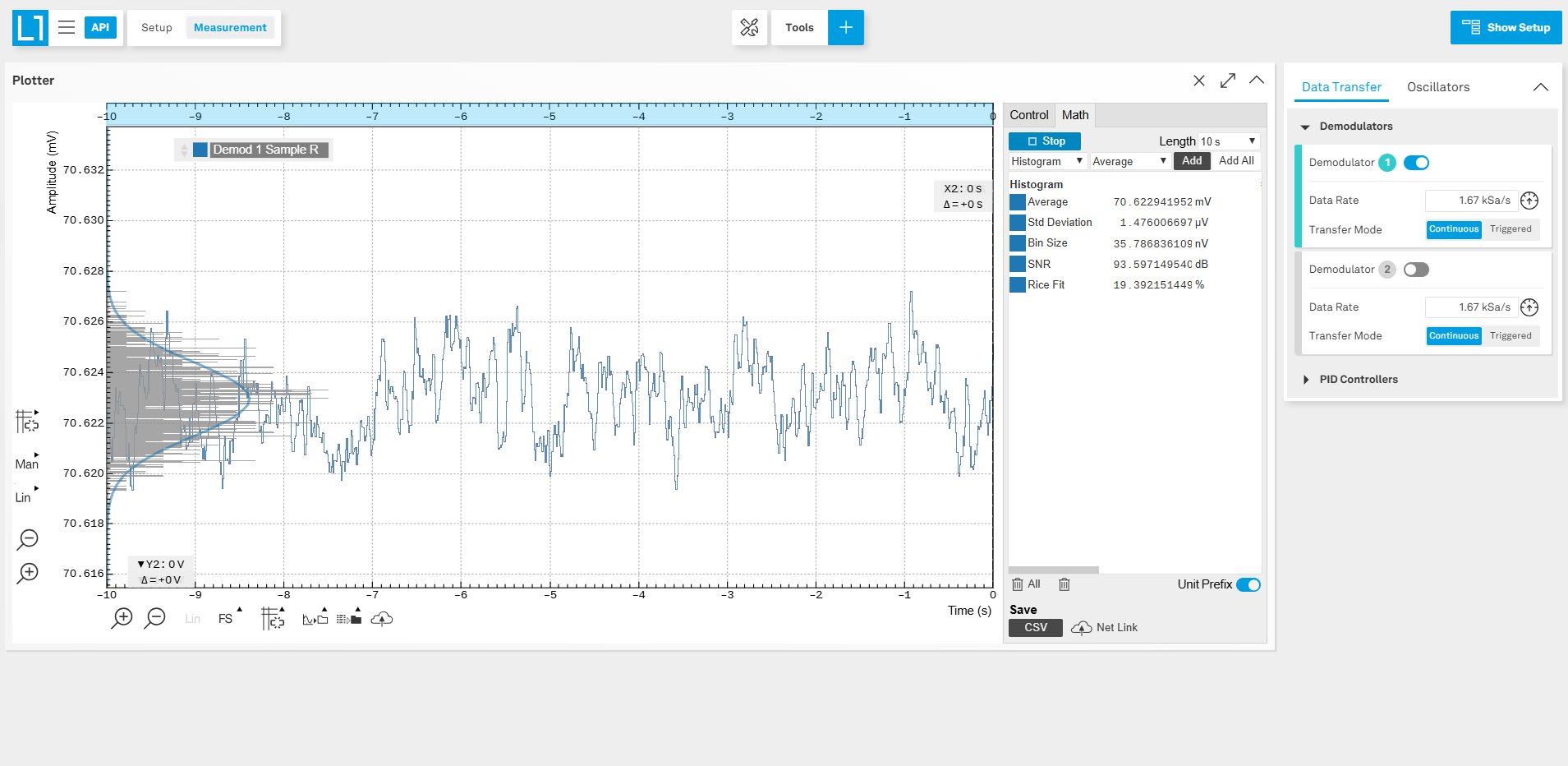Click the Demod 1 Sample R color swatch

click(x=200, y=150)
